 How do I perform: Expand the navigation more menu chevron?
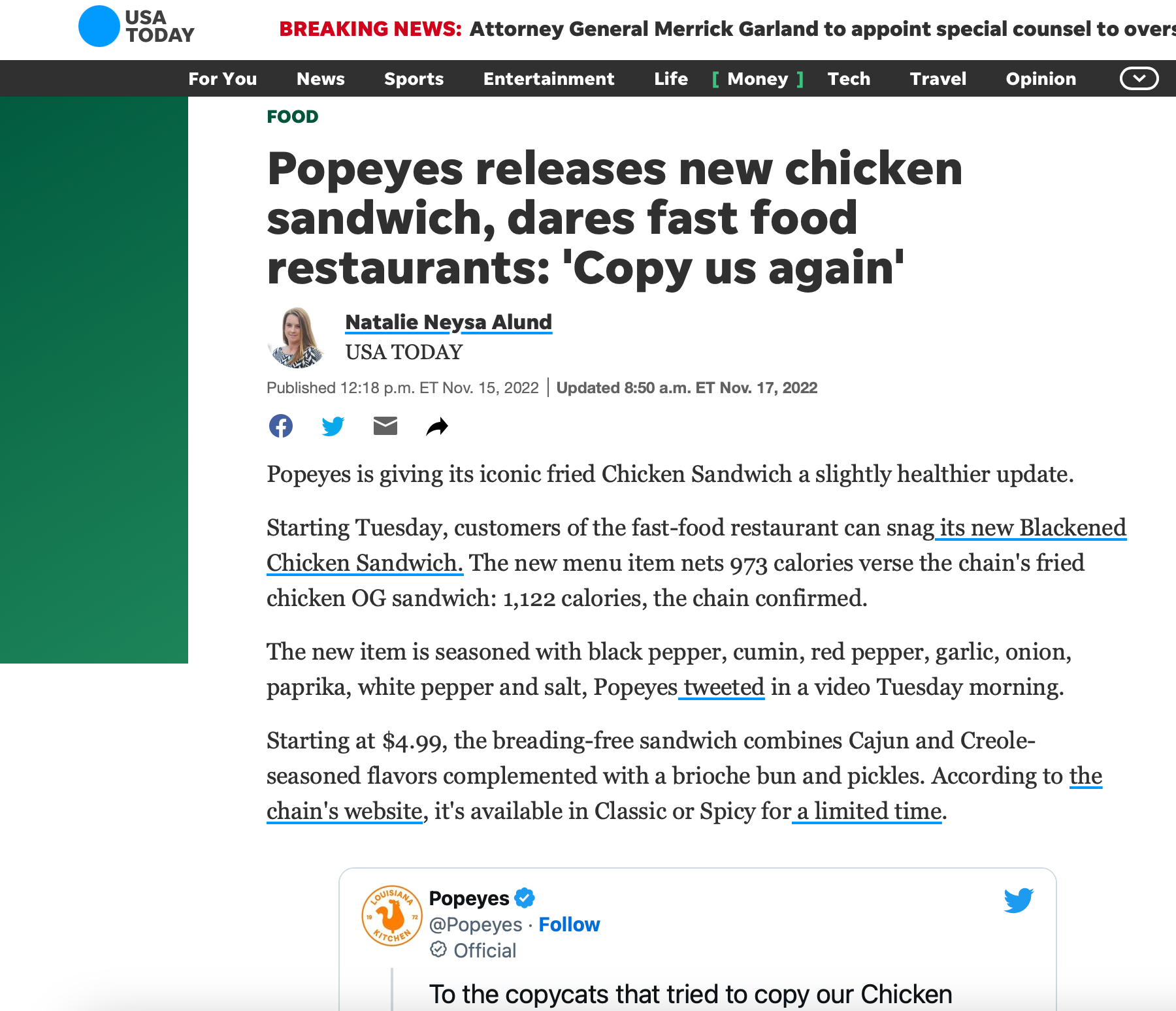pos(1139,78)
